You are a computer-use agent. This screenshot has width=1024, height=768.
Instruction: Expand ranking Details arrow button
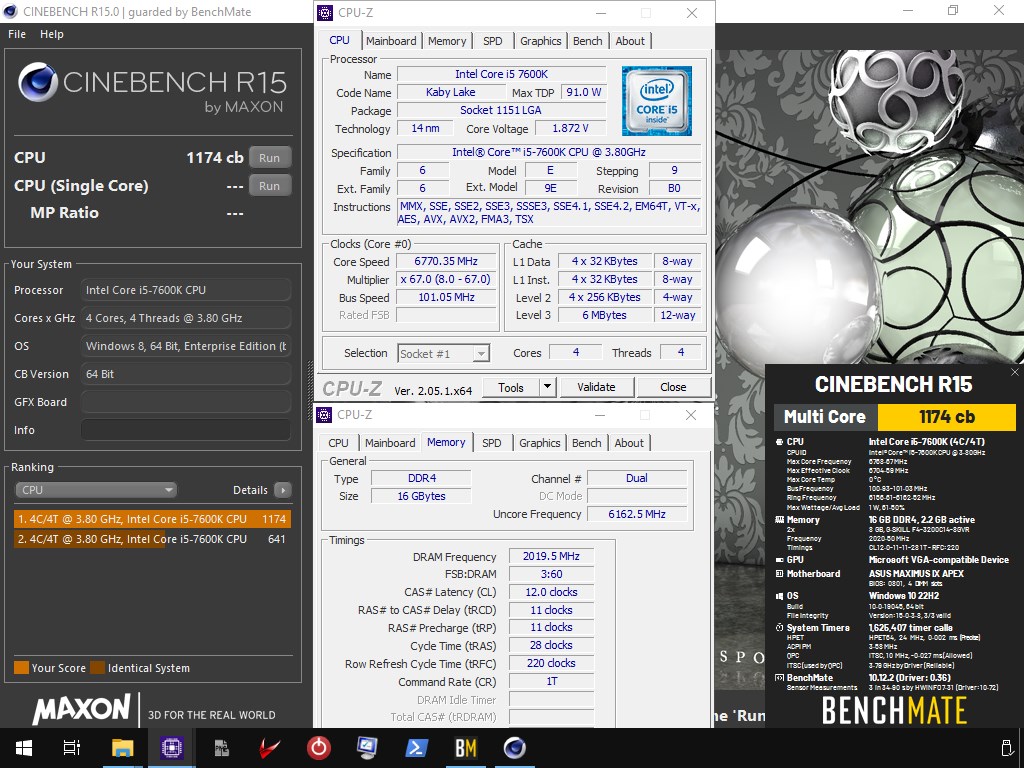tap(283, 490)
